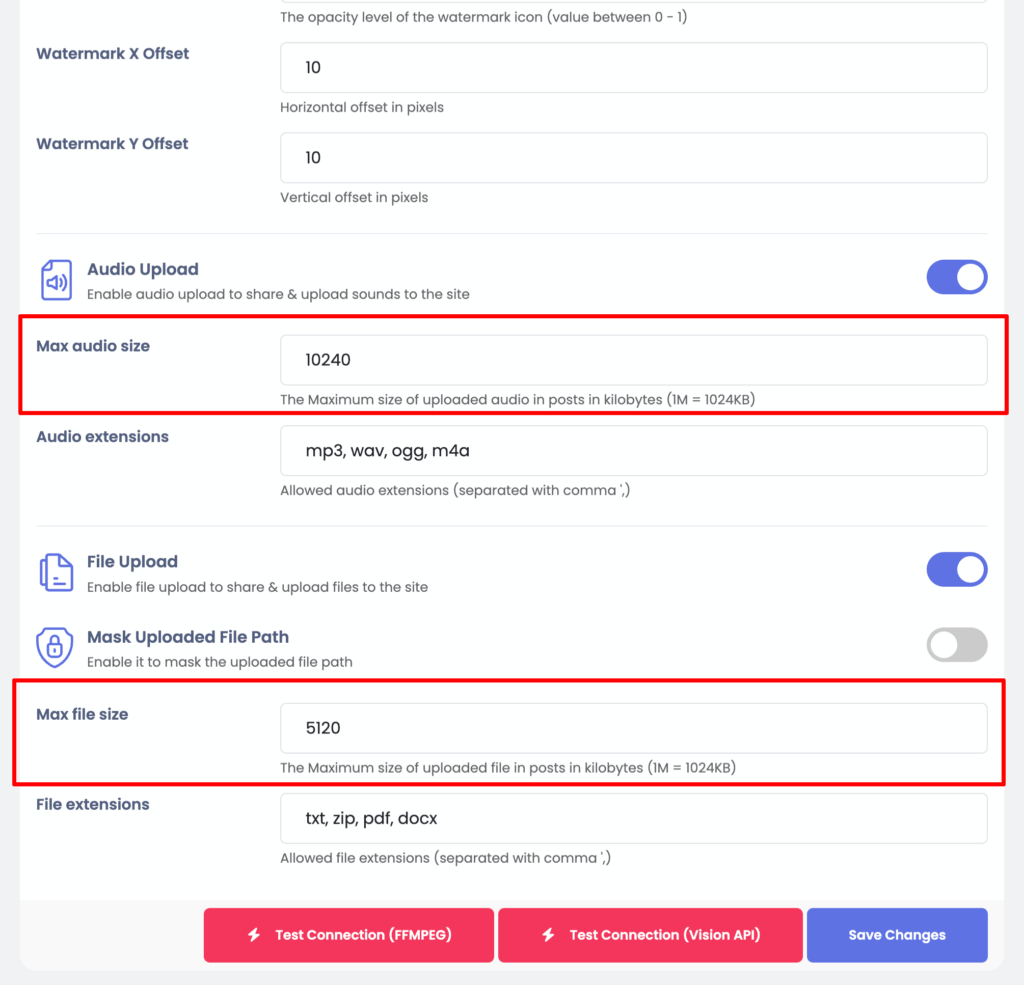
Task: Click into the Watermark Y Offset input
Action: 633,158
